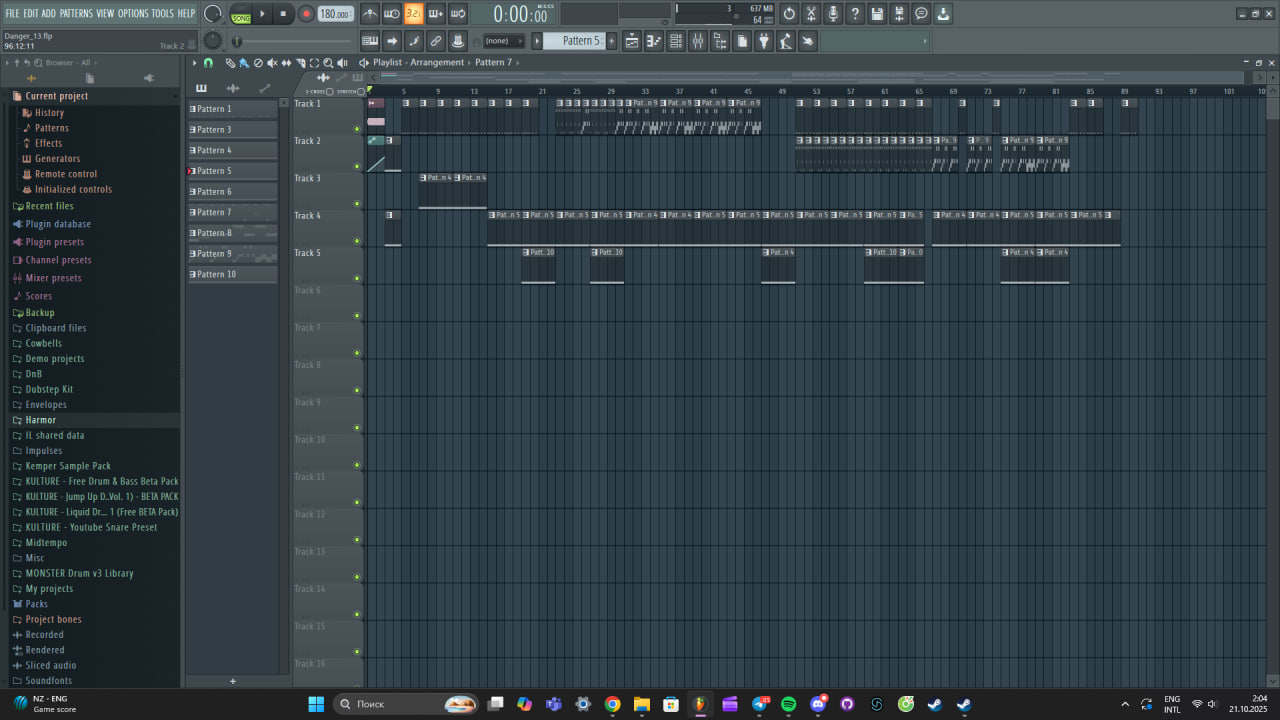The width and height of the screenshot is (1280, 720).
Task: Select the Slip tool in playlist
Action: (286, 63)
